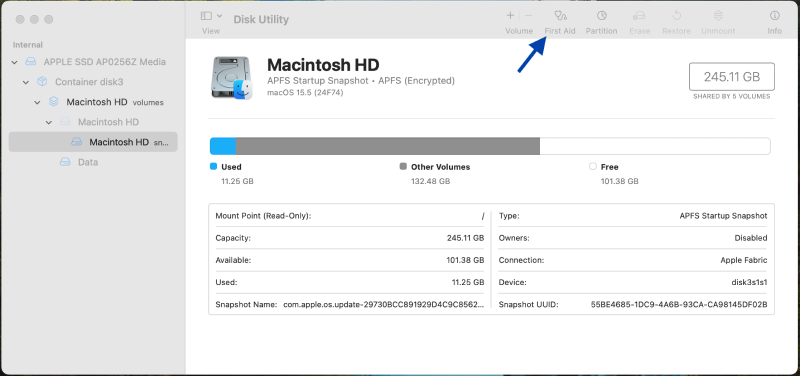Click the Macintosh HD title heading
Screen dimensions: 800x376
pyautogui.click(x=323, y=65)
